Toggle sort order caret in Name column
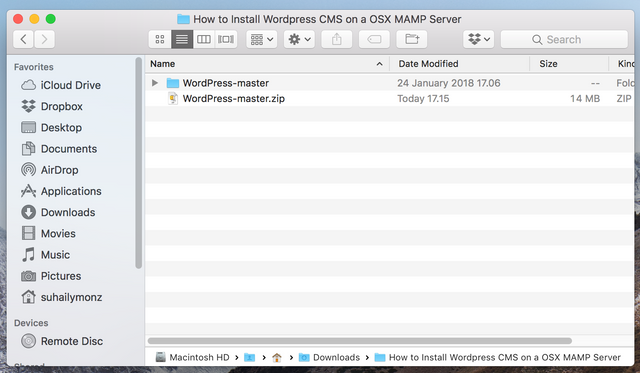640x373 pixels. (x=380, y=64)
